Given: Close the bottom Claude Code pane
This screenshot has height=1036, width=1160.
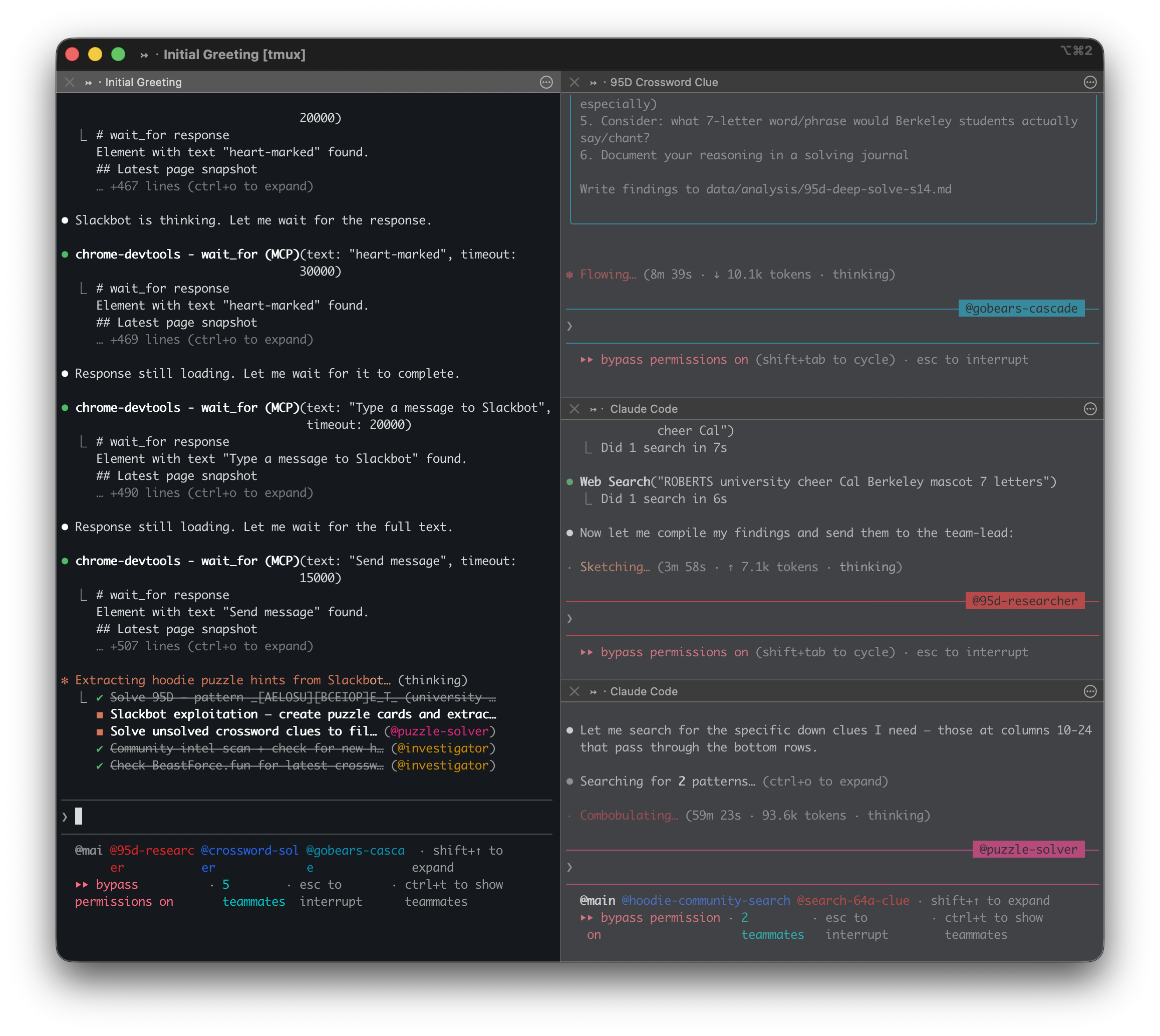Looking at the screenshot, I should (574, 691).
